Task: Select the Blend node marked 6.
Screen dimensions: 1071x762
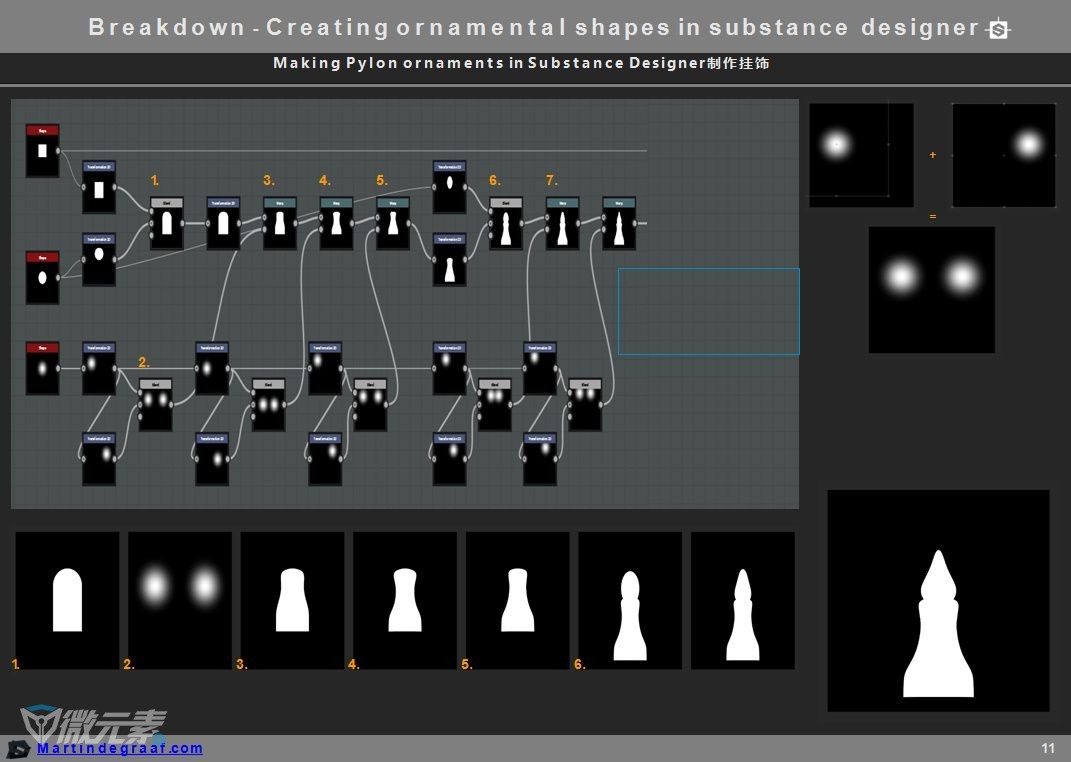Action: click(506, 223)
